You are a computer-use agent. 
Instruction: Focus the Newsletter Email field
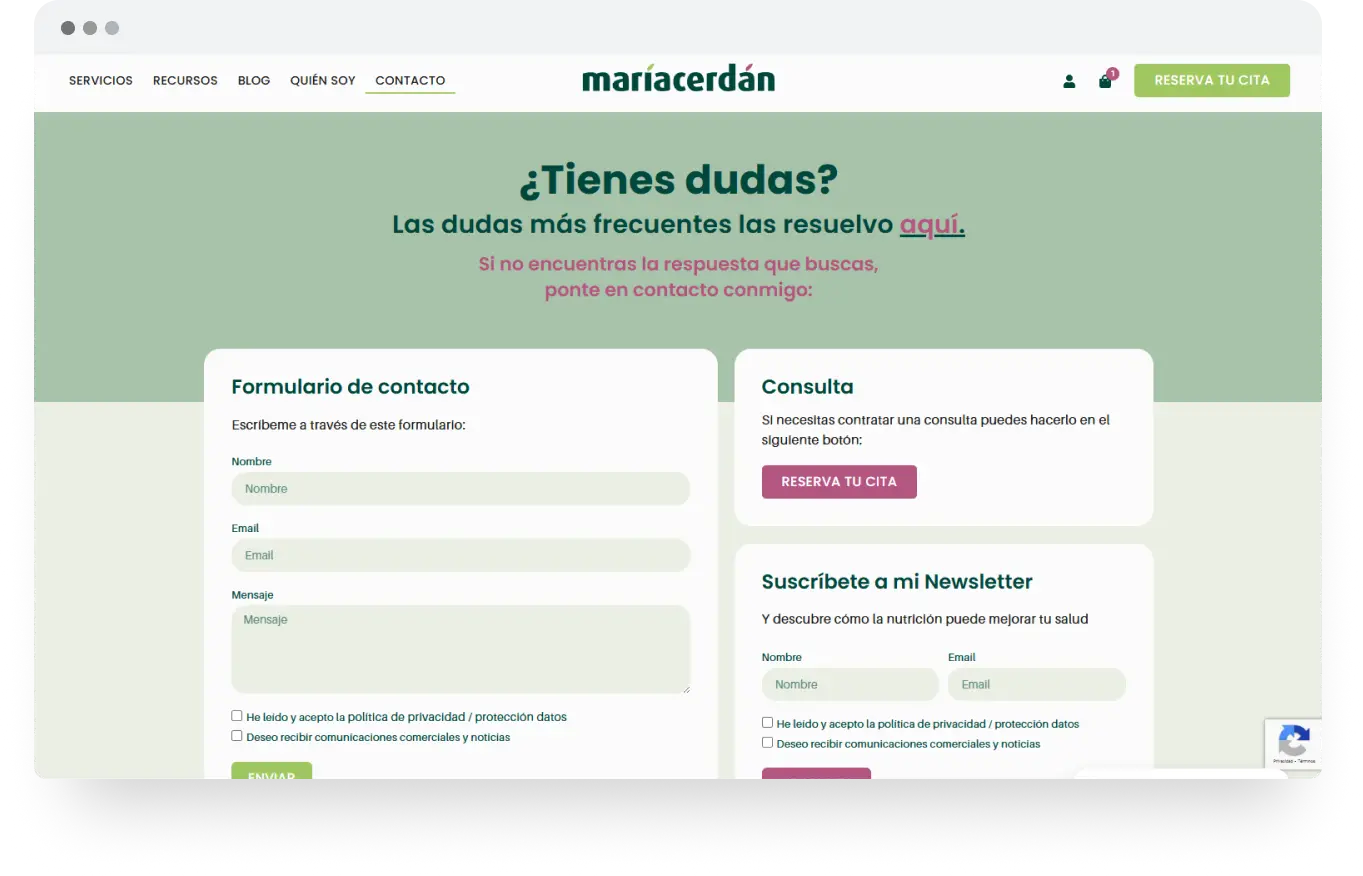pyautogui.click(x=1037, y=684)
